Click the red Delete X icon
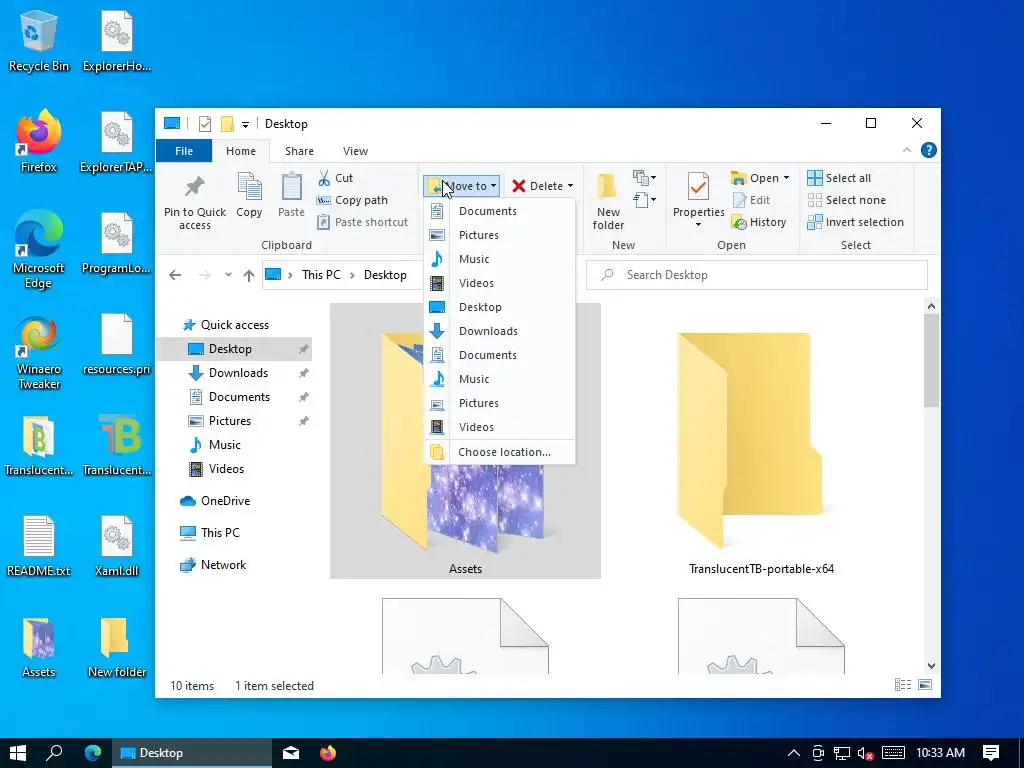This screenshot has width=1024, height=768. (x=519, y=186)
